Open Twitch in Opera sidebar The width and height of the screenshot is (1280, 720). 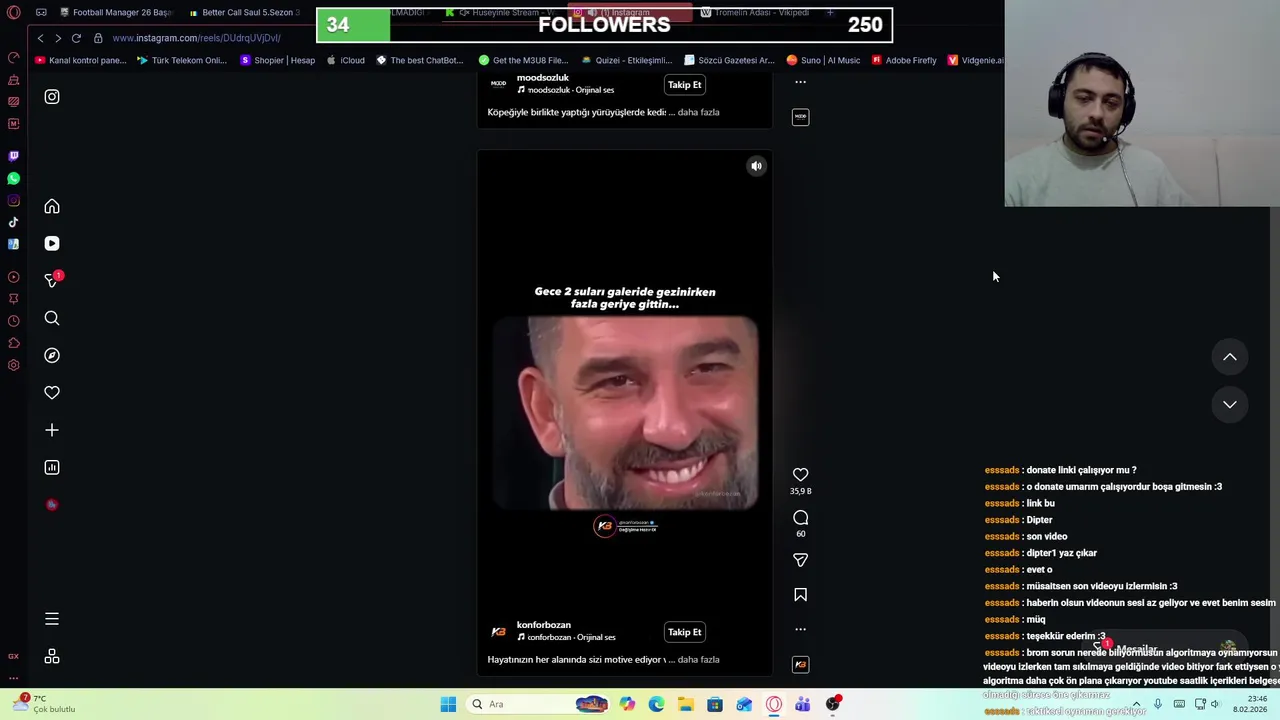(x=13, y=156)
